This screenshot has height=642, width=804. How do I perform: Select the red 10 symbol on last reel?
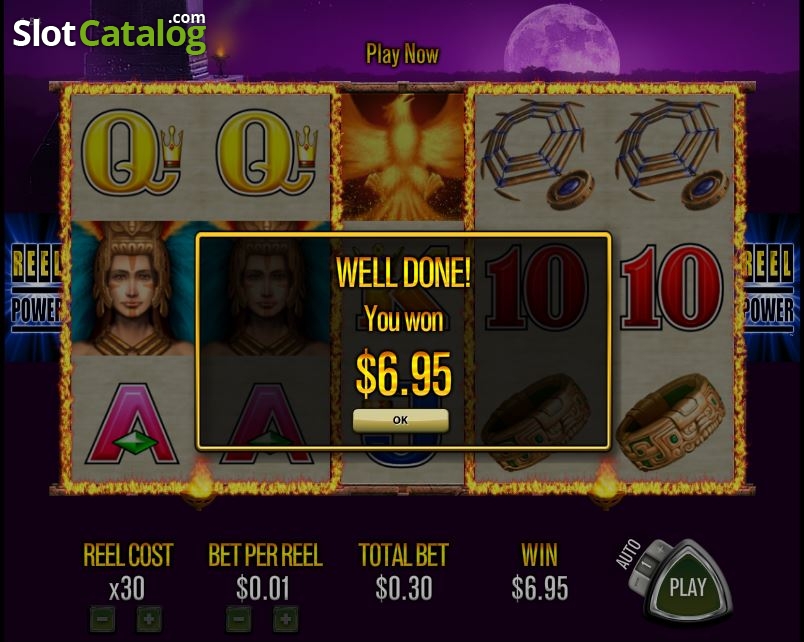tap(672, 288)
